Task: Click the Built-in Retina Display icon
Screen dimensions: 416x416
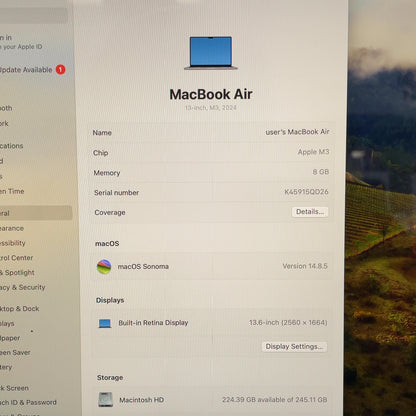Action: pyautogui.click(x=105, y=323)
